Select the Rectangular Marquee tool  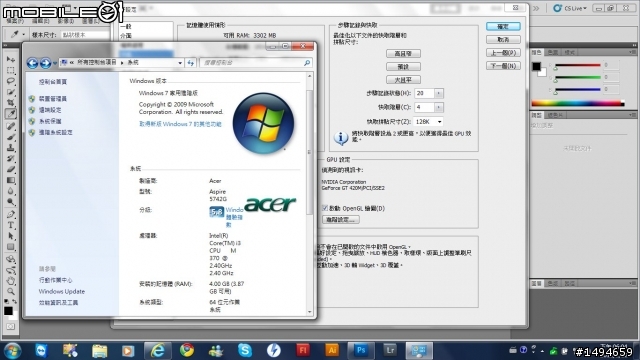coord(11,70)
